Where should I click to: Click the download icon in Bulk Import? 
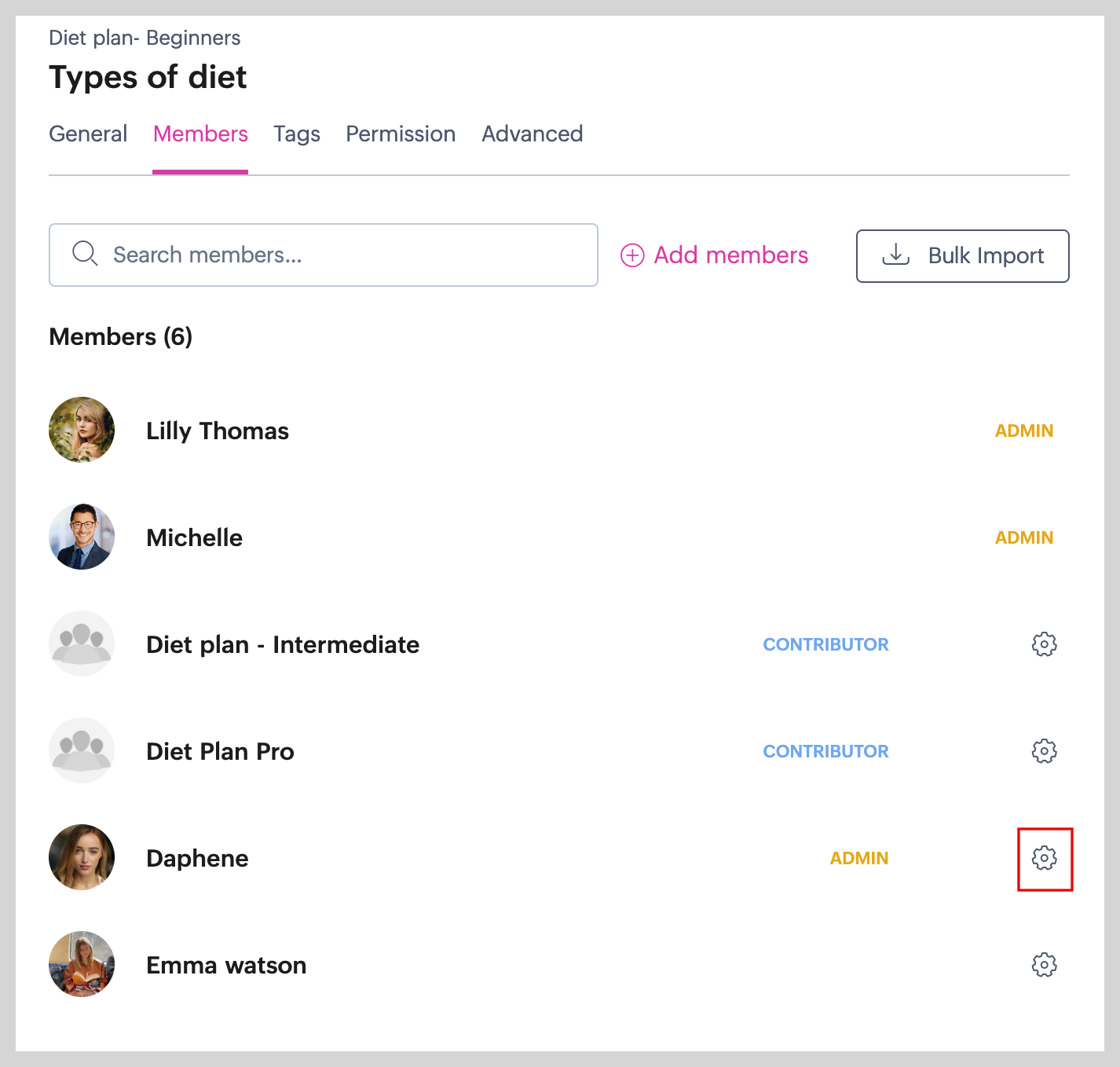(x=895, y=255)
